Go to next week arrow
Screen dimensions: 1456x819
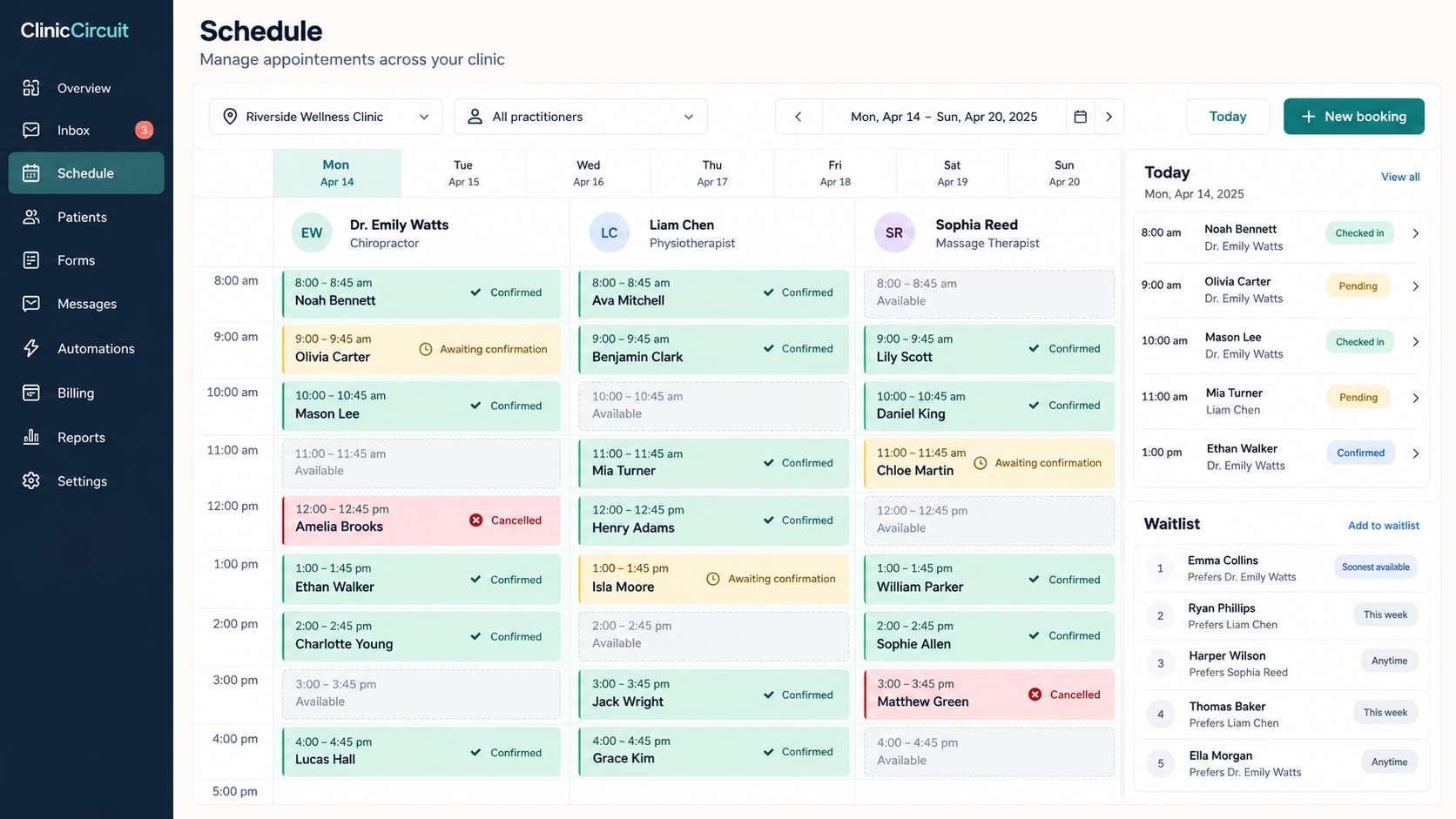1109,117
